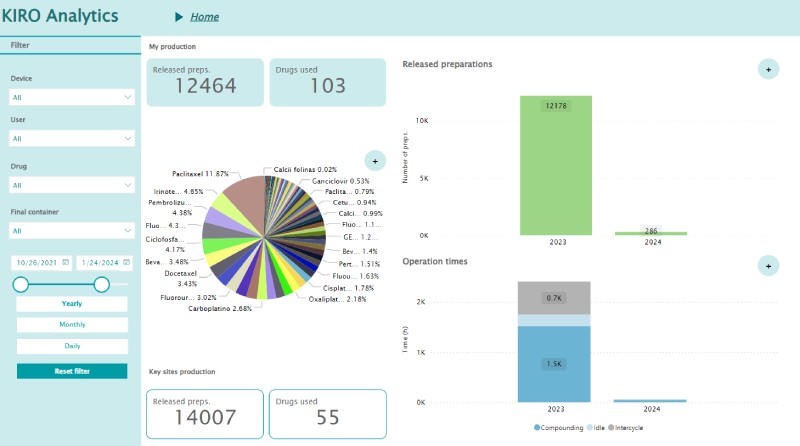The height and width of the screenshot is (446, 800).
Task: Click the left date range slider handle
Action: (20, 285)
